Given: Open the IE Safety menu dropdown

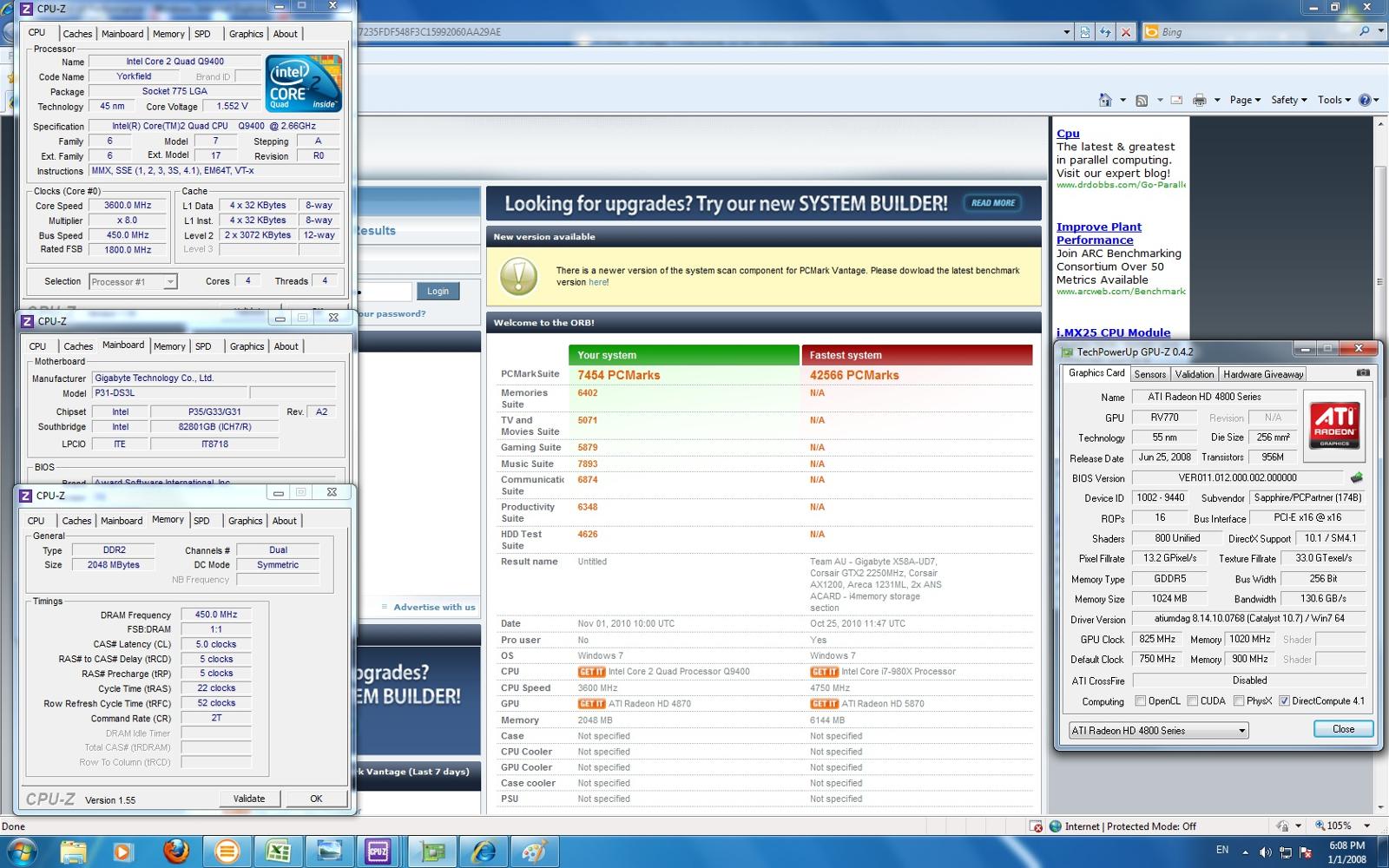Looking at the screenshot, I should [1289, 100].
